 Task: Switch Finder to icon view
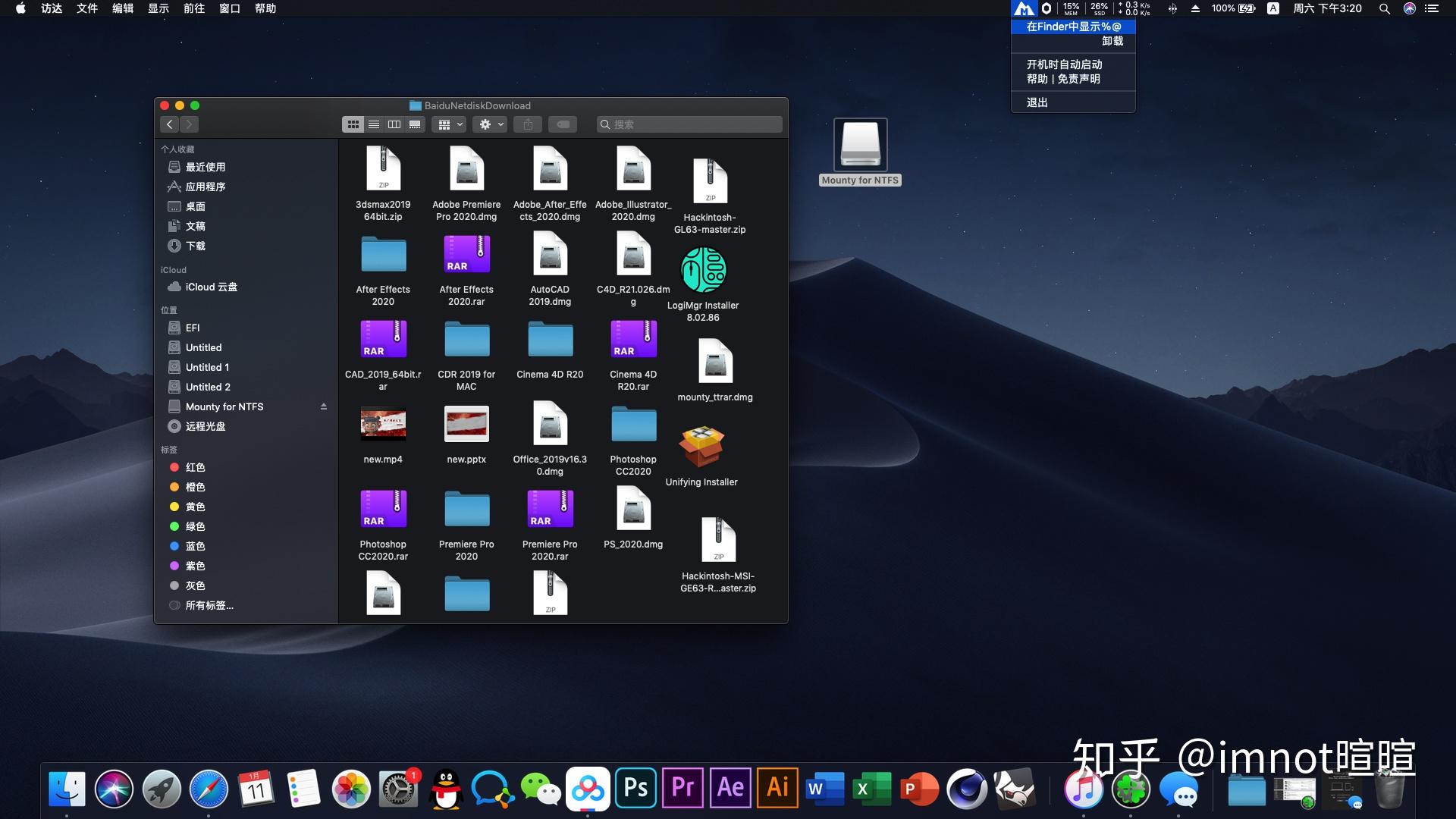coord(353,124)
